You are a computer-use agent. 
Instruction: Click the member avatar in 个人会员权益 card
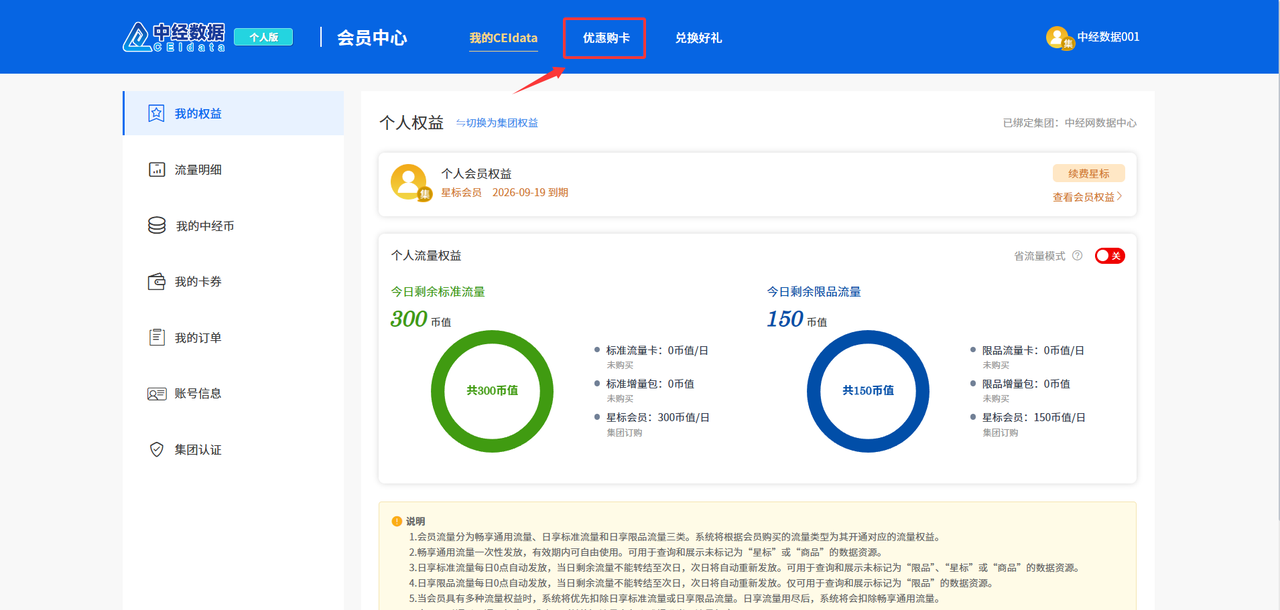pyautogui.click(x=409, y=182)
